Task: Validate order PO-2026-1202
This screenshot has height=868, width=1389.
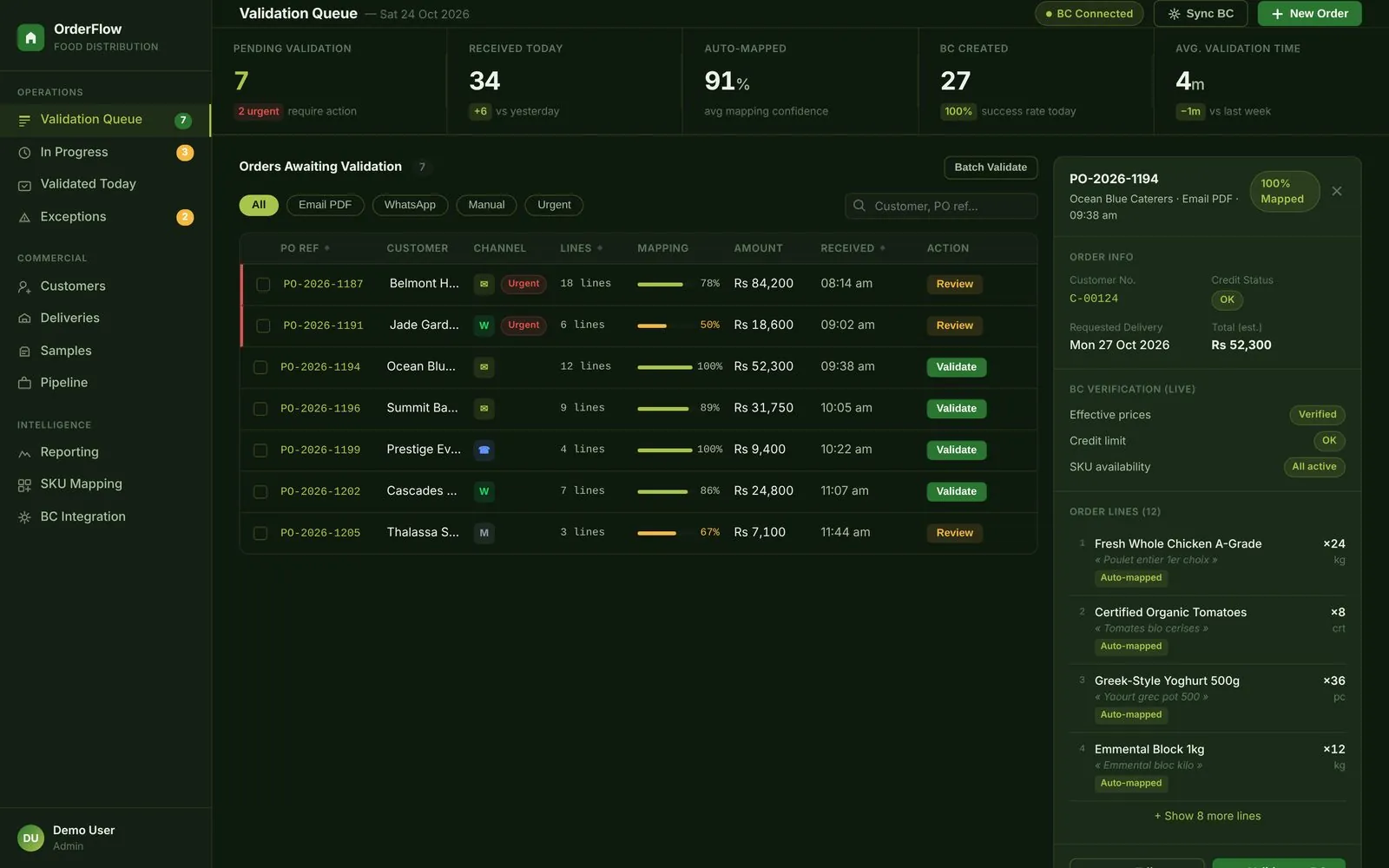Action: coord(956,491)
